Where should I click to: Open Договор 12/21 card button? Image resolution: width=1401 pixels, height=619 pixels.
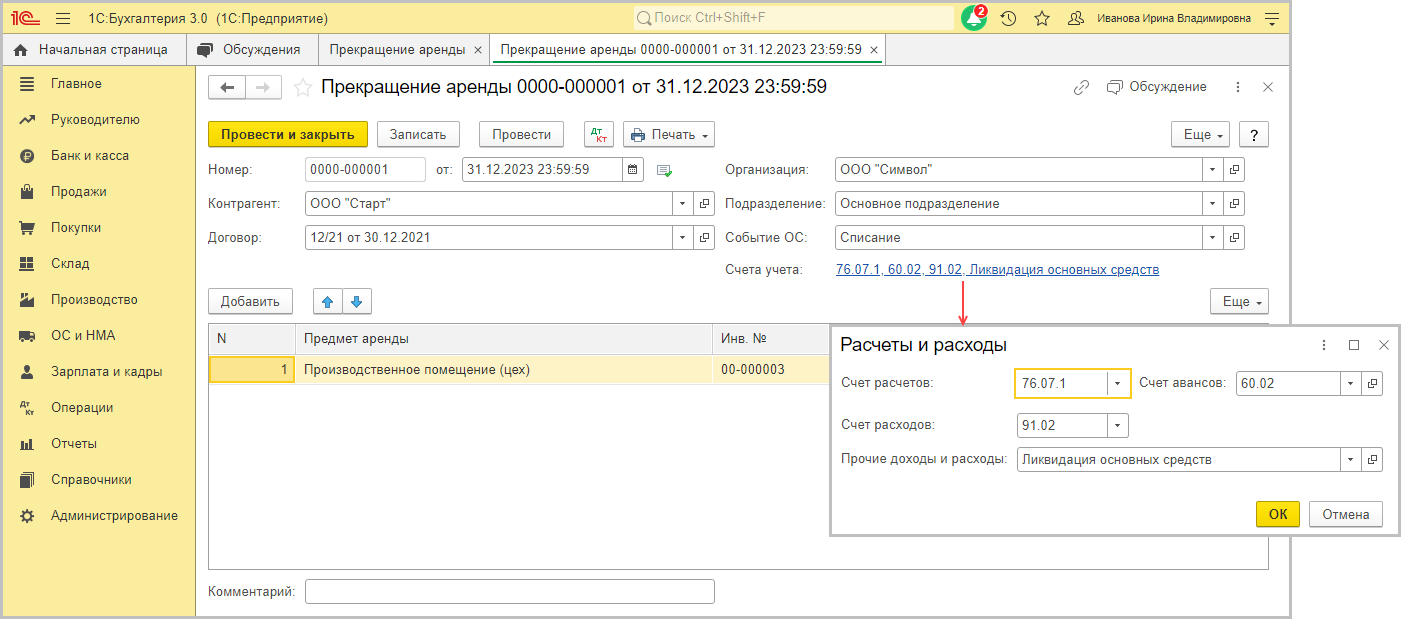tap(704, 238)
